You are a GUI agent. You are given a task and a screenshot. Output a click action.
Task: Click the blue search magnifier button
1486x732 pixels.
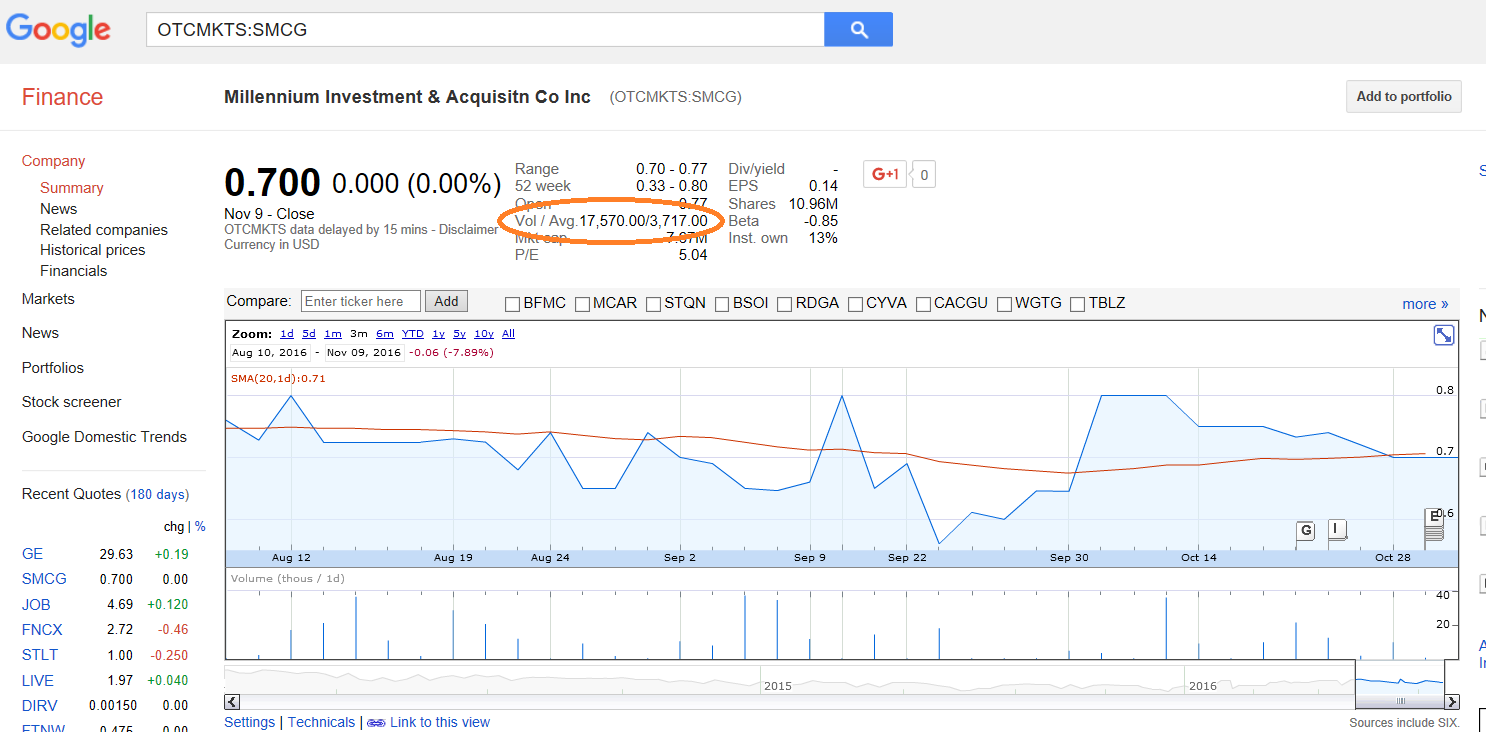pyautogui.click(x=858, y=30)
